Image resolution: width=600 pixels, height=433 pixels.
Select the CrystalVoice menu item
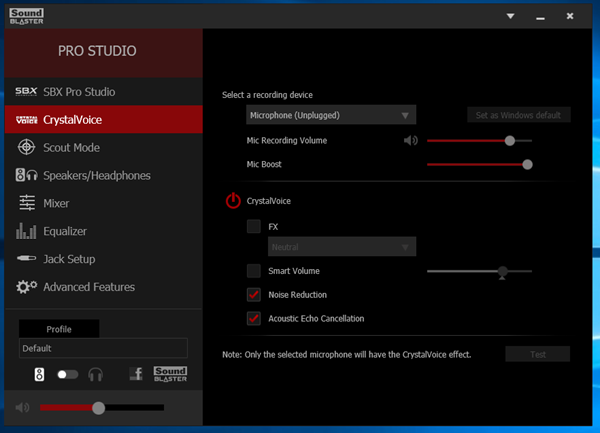click(104, 120)
